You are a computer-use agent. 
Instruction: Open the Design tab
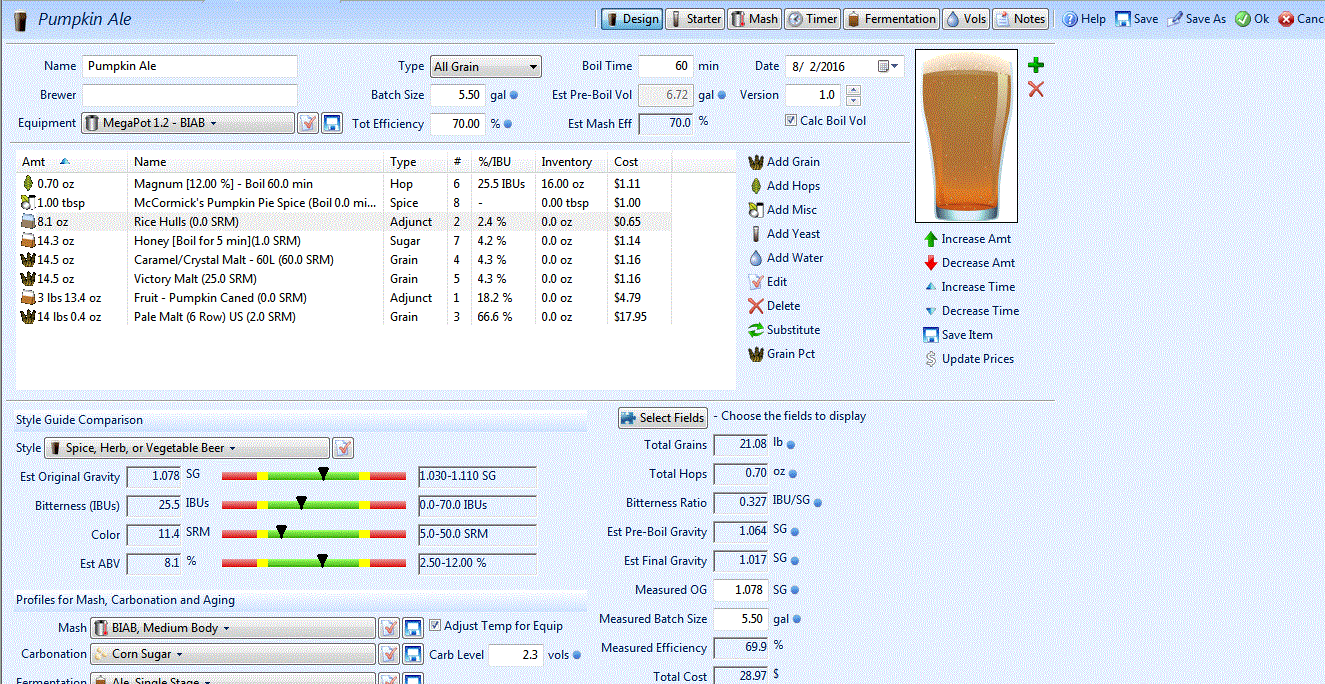pyautogui.click(x=631, y=19)
